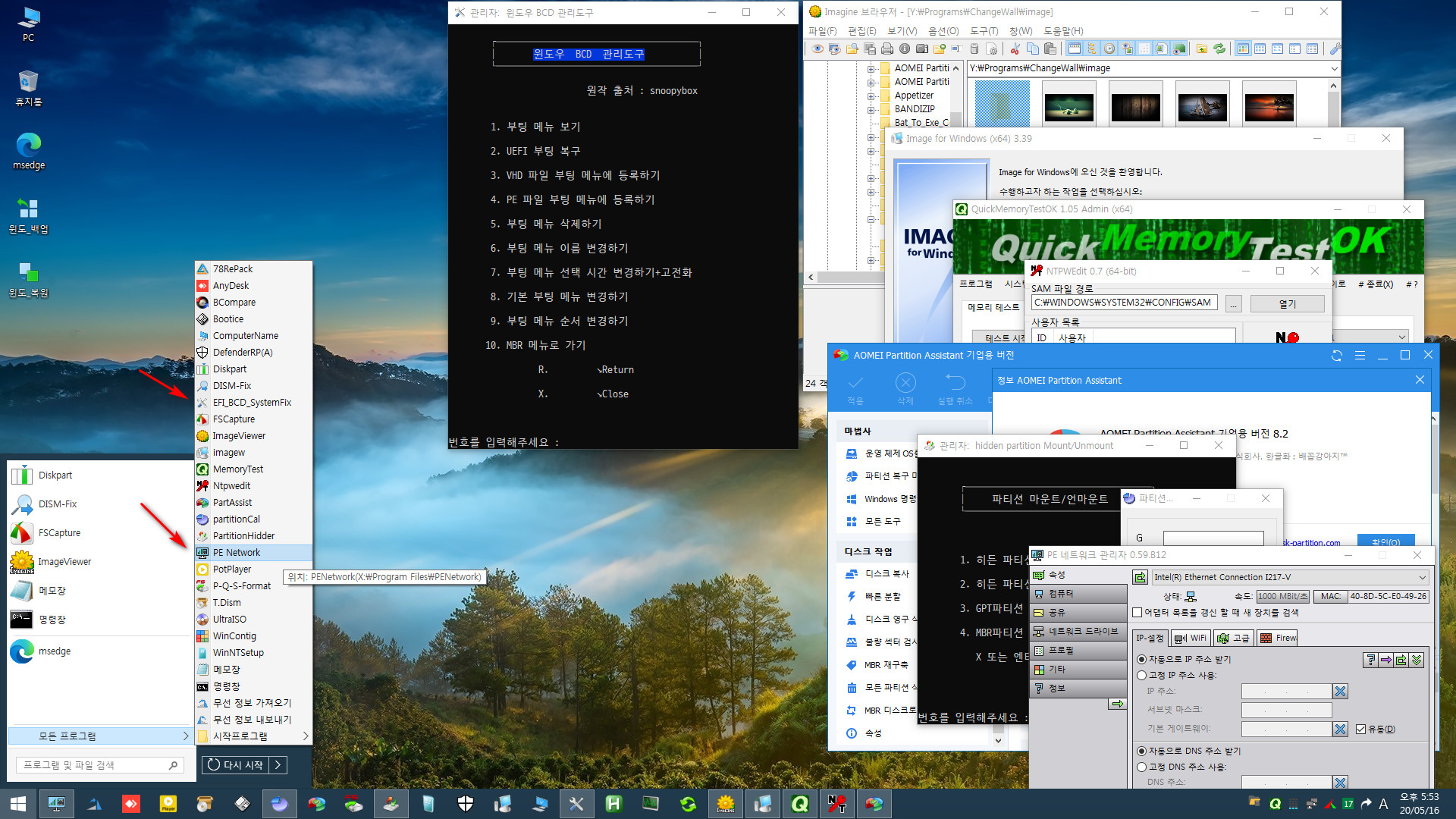
Task: Click the MAC button in PE Network
Action: (1330, 597)
